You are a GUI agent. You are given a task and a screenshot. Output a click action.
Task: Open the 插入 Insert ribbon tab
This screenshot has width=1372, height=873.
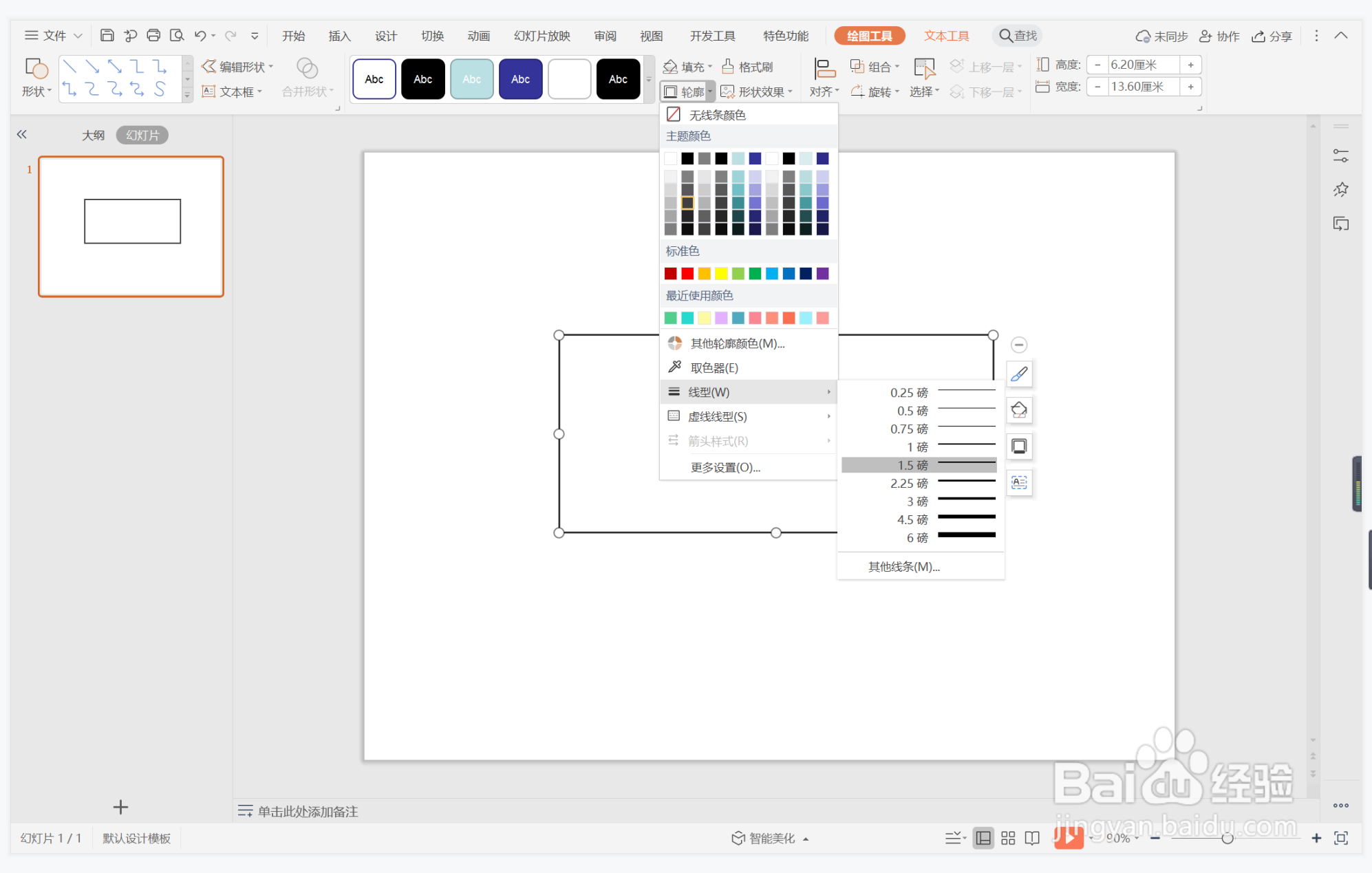(339, 36)
